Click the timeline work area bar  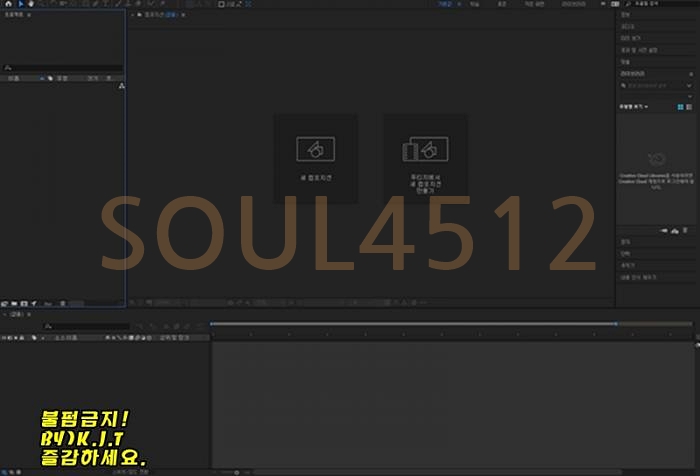412,323
